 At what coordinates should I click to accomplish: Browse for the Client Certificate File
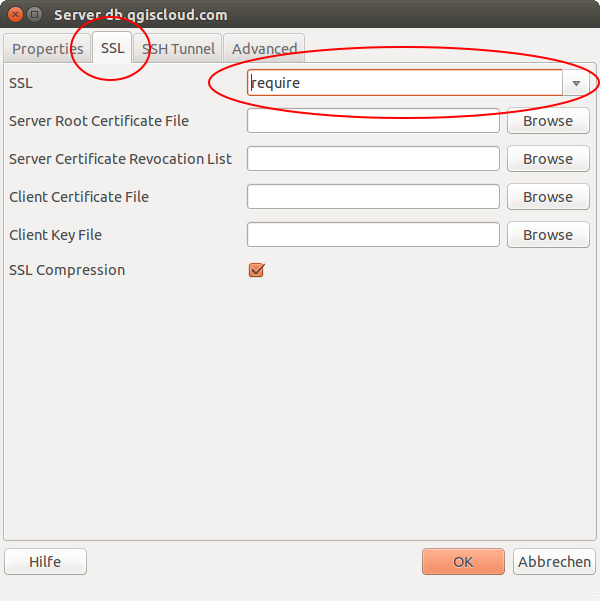pos(547,197)
